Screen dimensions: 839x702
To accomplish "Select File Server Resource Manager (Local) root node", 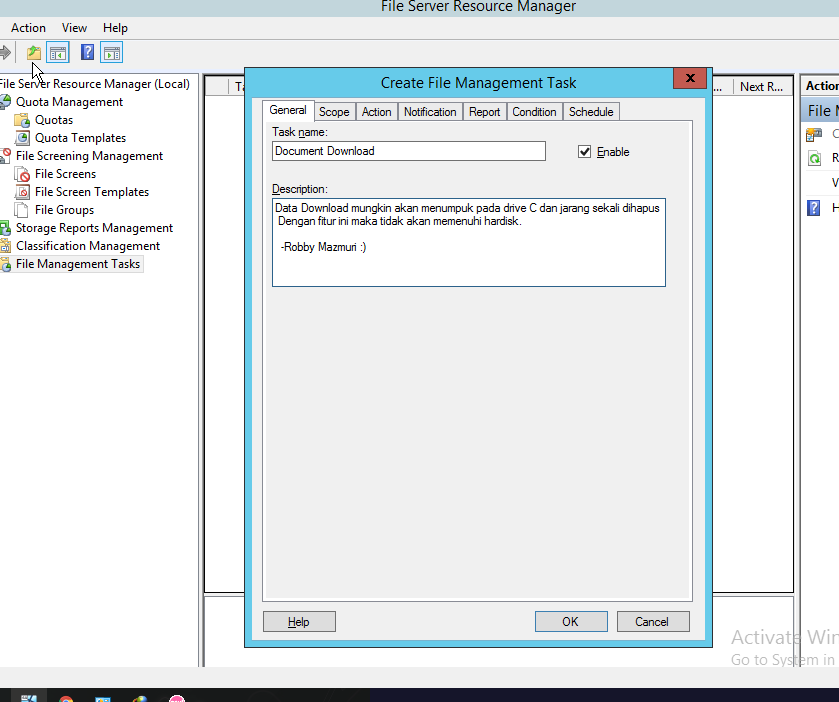I will pos(97,83).
